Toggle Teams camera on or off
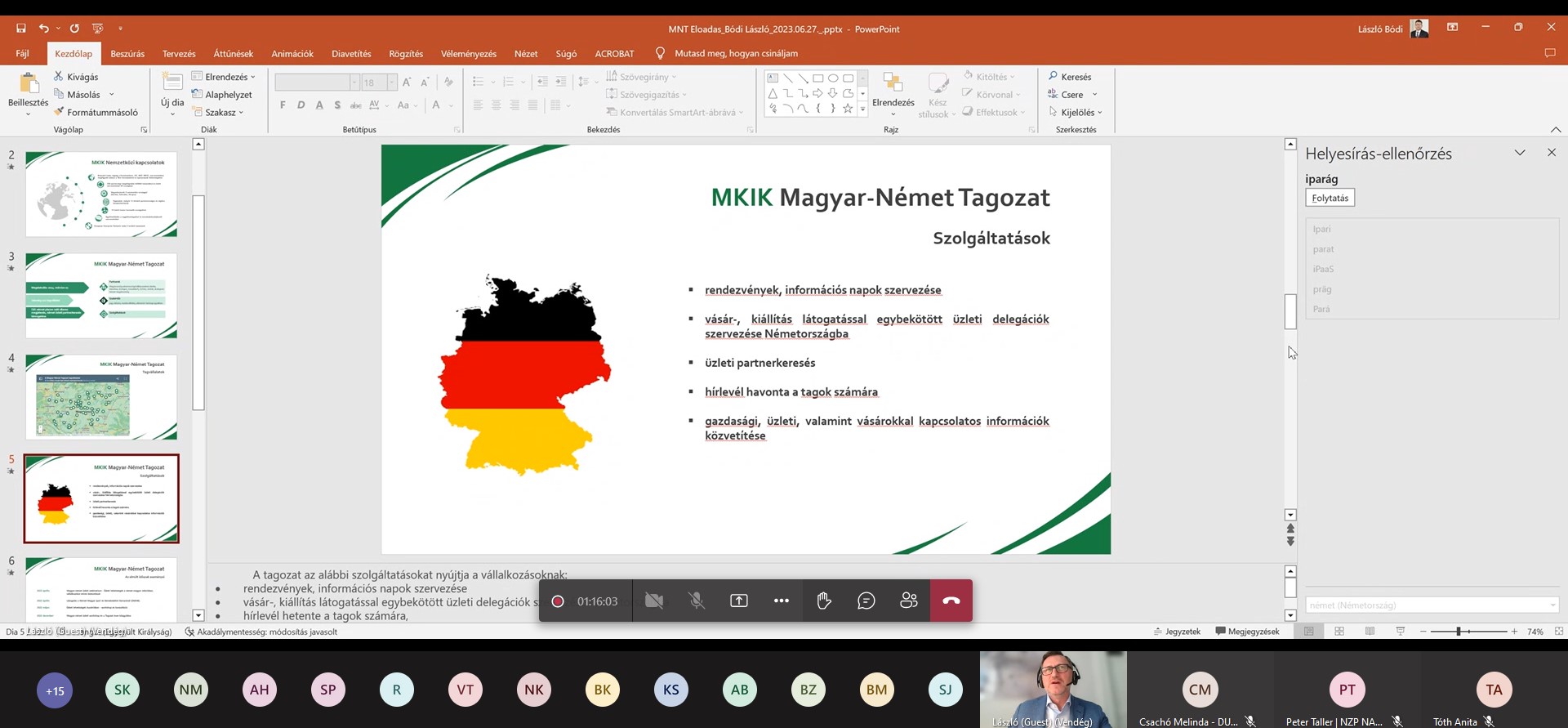The height and width of the screenshot is (728, 1568). 654,601
